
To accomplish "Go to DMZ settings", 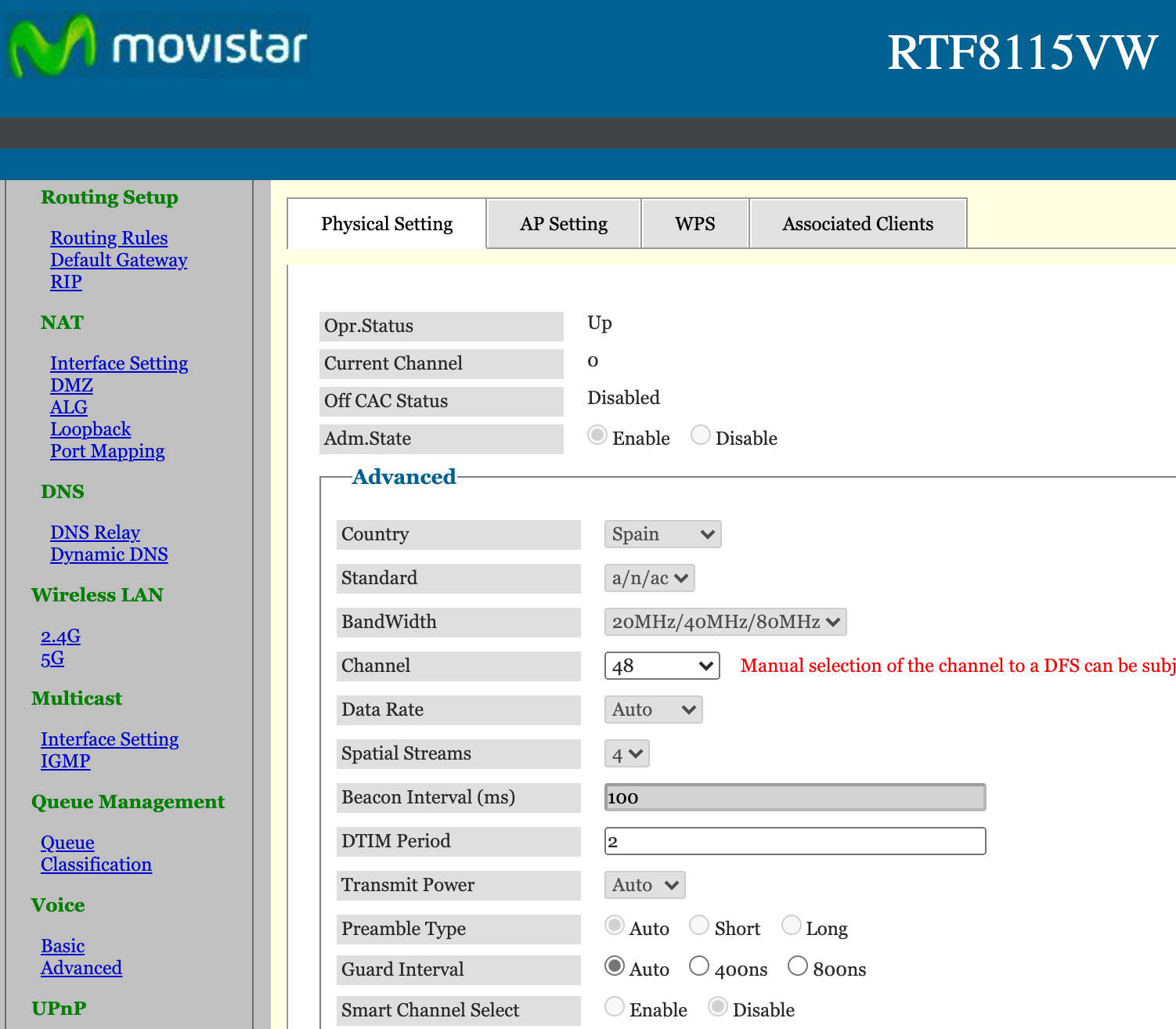I will point(71,385).
